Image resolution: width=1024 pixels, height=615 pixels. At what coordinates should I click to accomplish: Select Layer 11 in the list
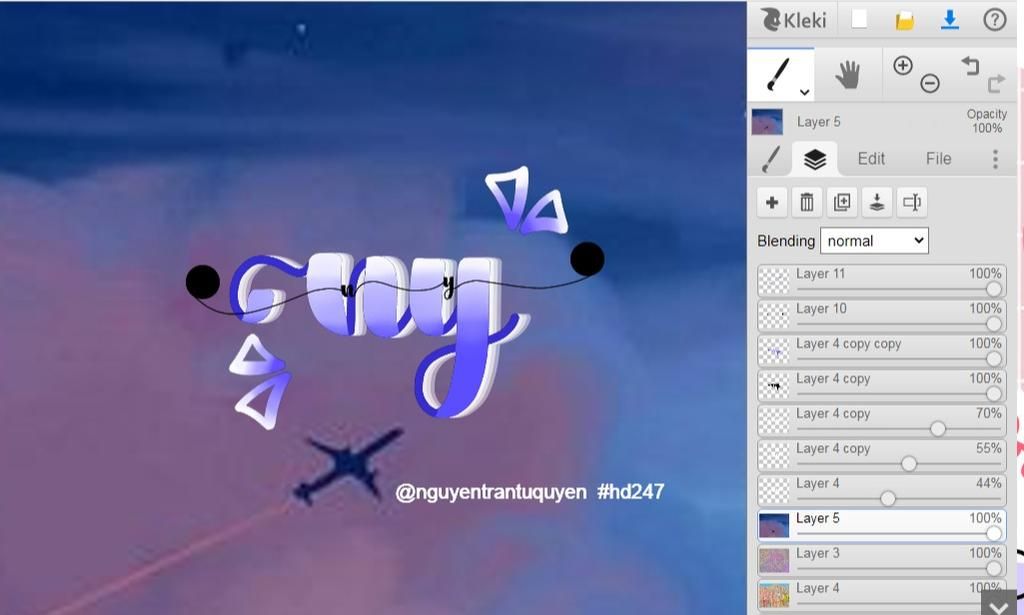(x=882, y=281)
